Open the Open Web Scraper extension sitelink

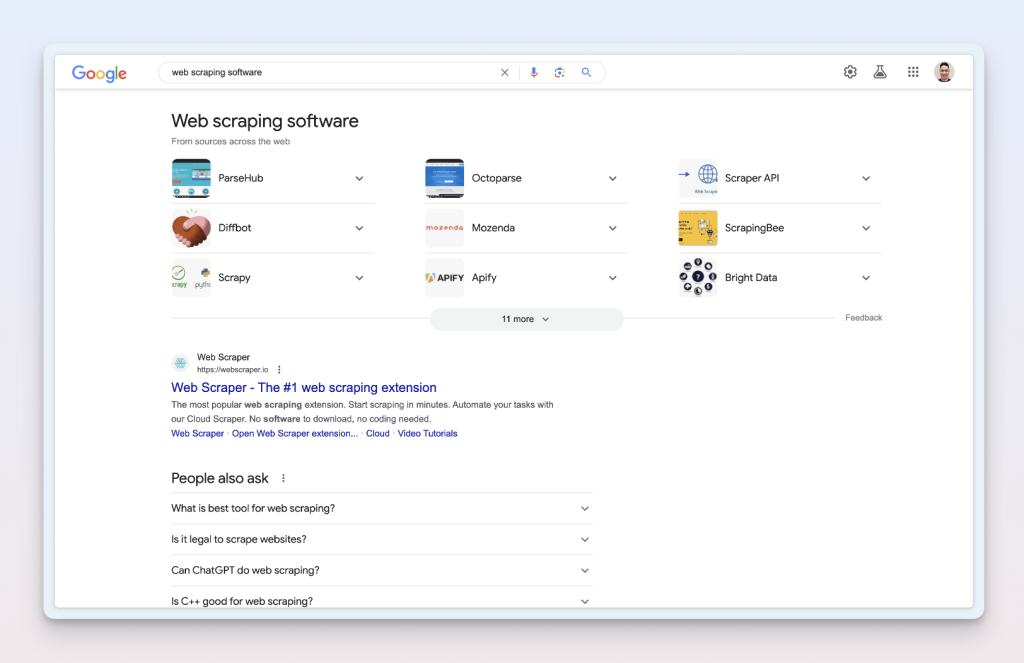click(x=295, y=434)
